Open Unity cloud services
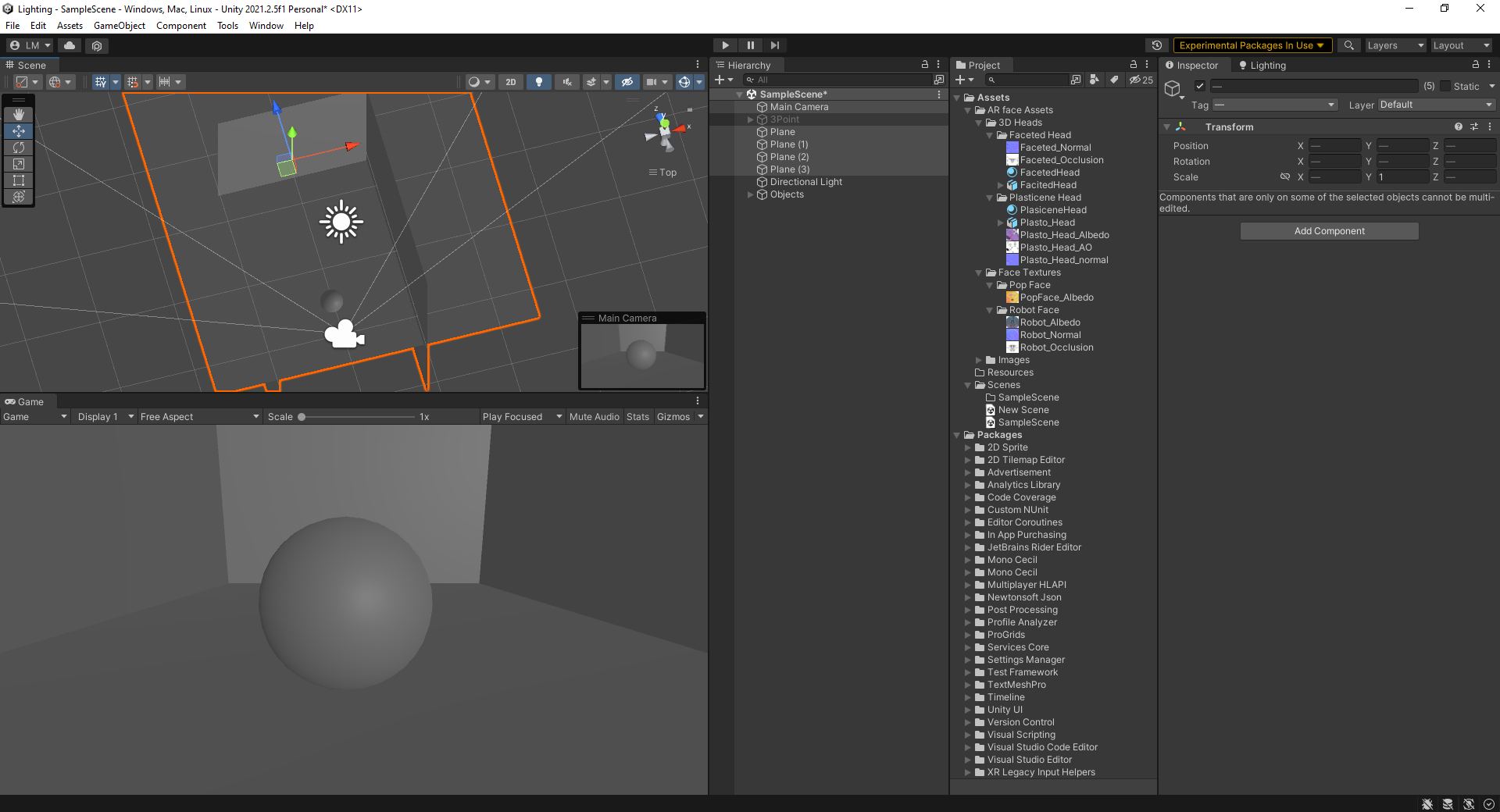The width and height of the screenshot is (1500, 812). (70, 45)
